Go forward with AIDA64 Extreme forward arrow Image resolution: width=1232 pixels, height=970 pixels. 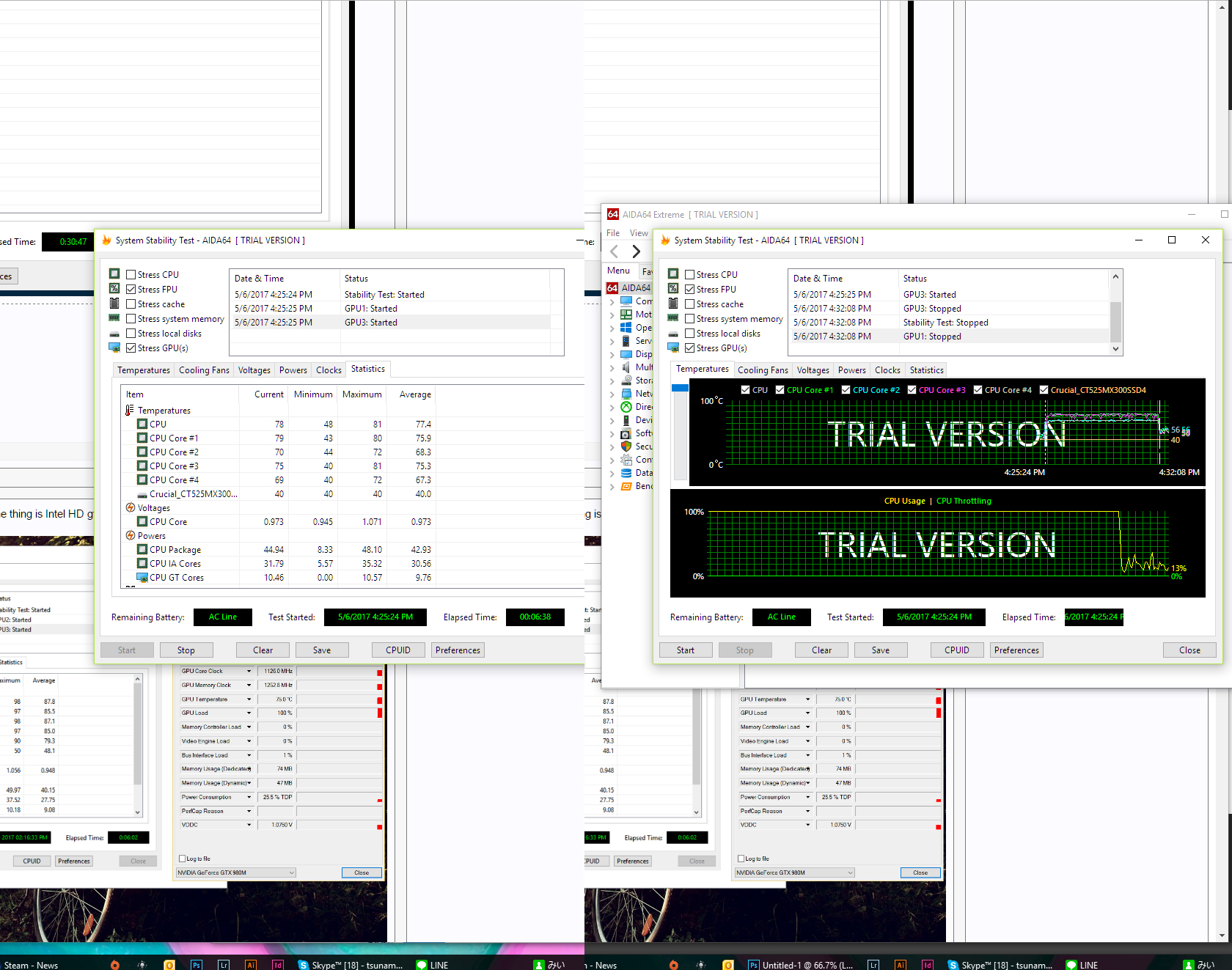pyautogui.click(x=636, y=251)
